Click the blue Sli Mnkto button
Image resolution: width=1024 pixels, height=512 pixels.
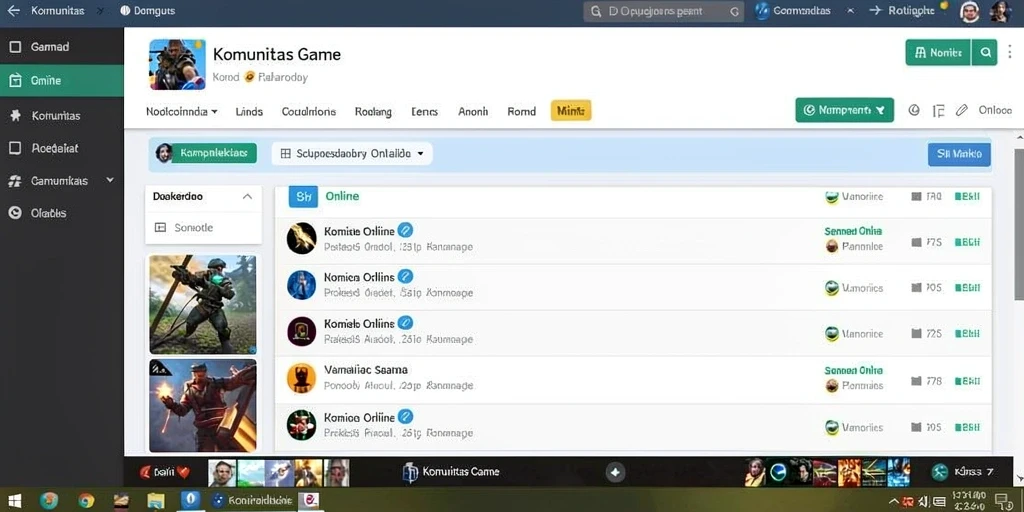click(x=959, y=154)
